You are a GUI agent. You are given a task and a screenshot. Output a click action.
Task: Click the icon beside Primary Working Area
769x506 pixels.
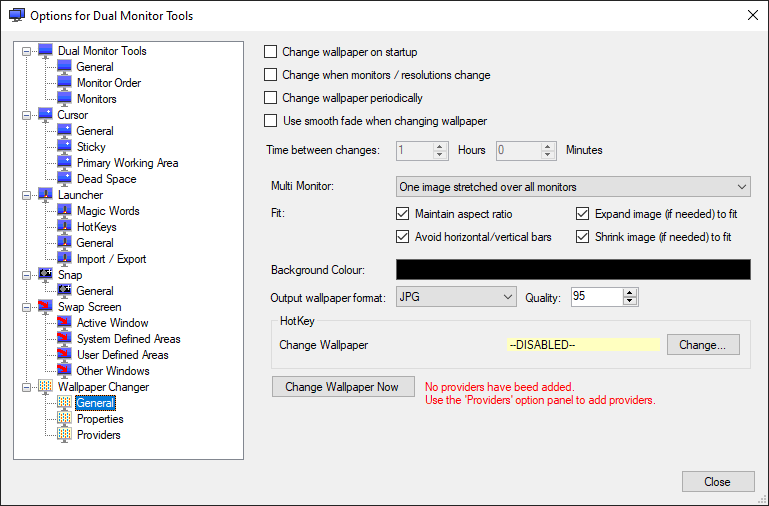tap(64, 163)
